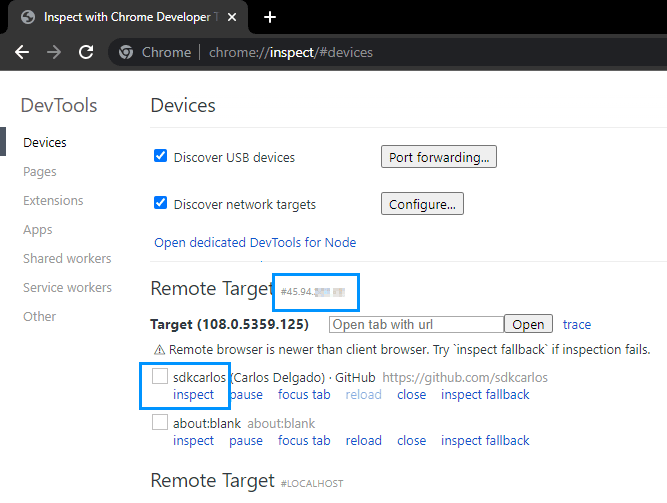The image size is (667, 503).
Task: Open Apps section in sidebar
Action: pos(37,230)
